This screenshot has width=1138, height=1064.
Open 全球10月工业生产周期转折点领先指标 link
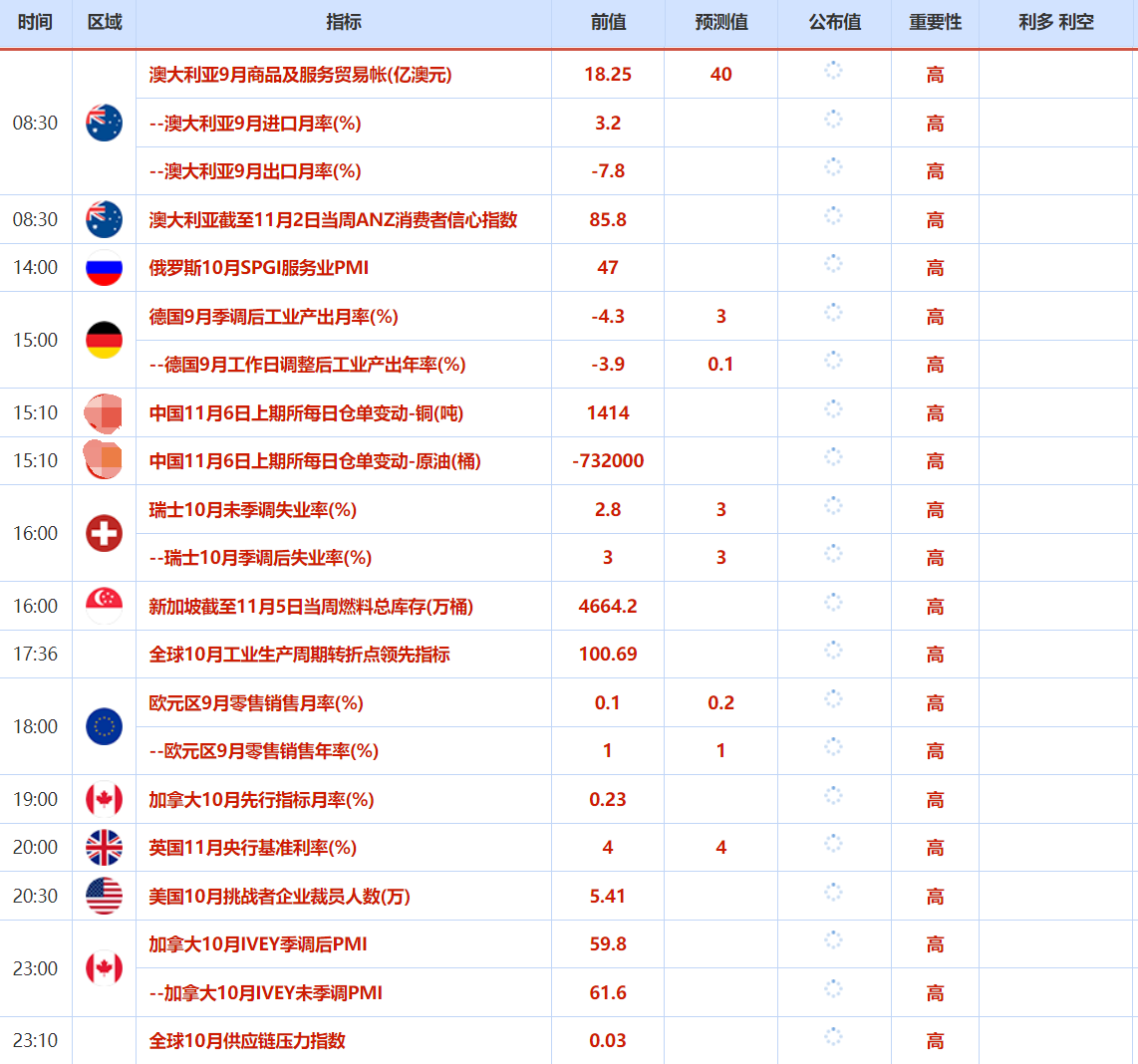(299, 655)
